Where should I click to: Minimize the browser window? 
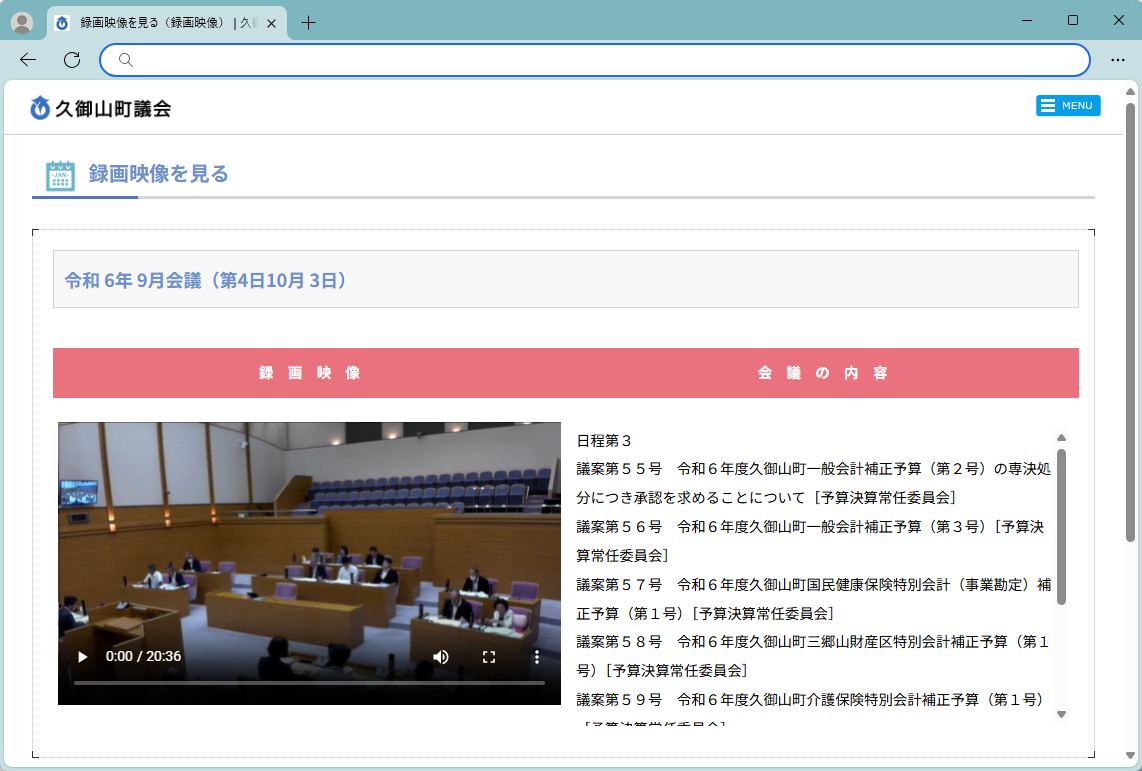tap(1027, 20)
